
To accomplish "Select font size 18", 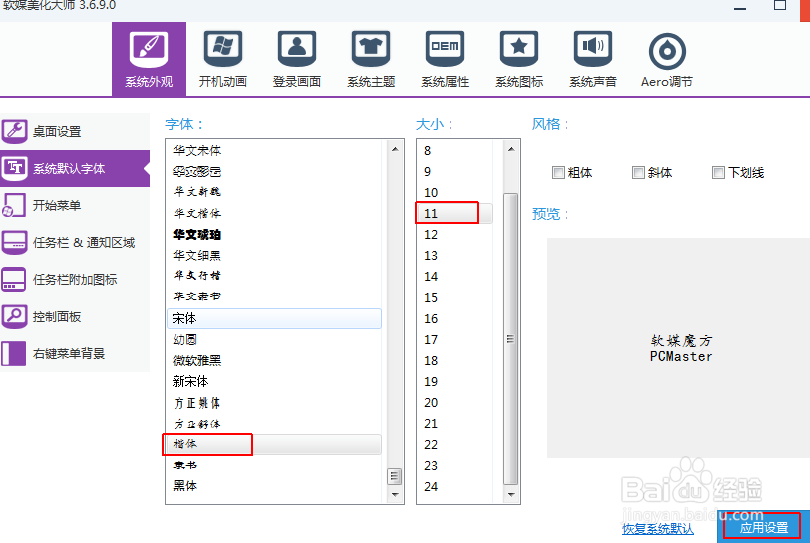I will point(455,361).
